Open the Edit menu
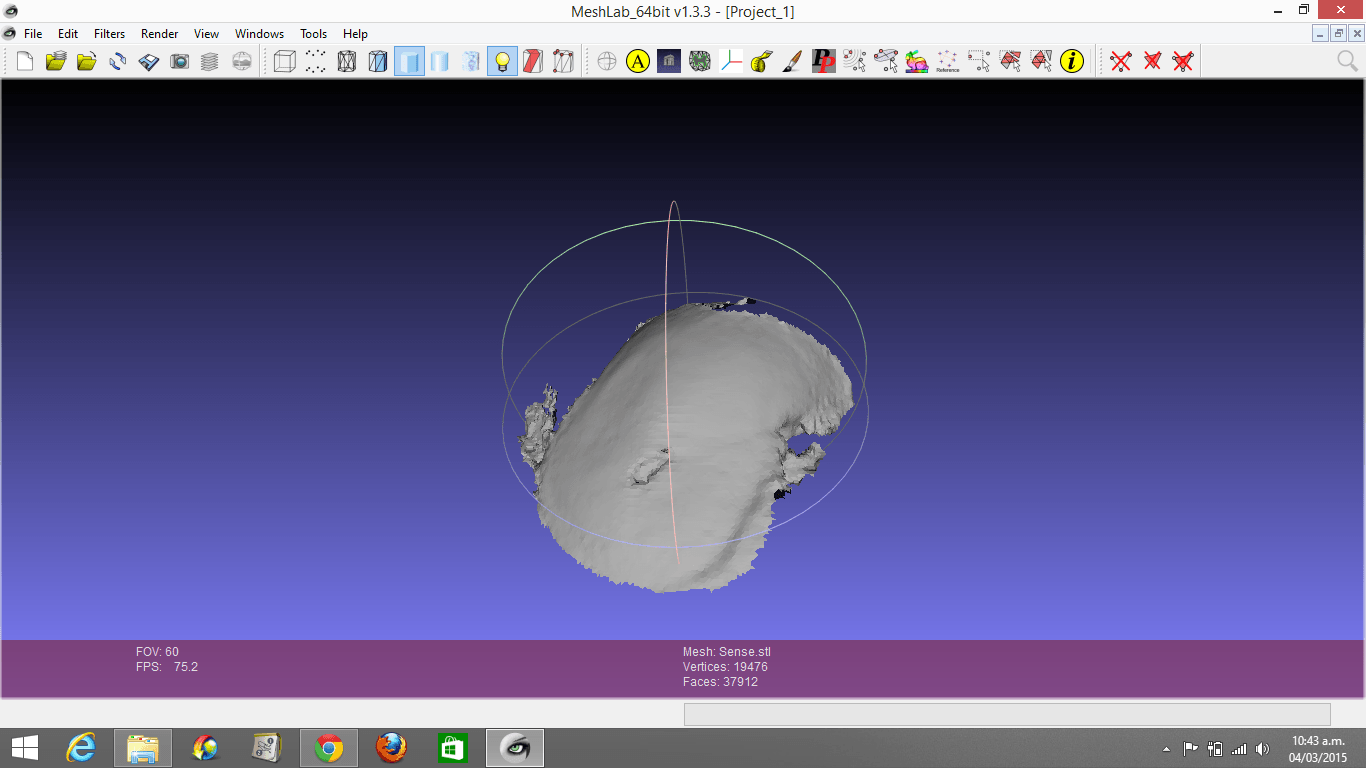 (x=68, y=33)
